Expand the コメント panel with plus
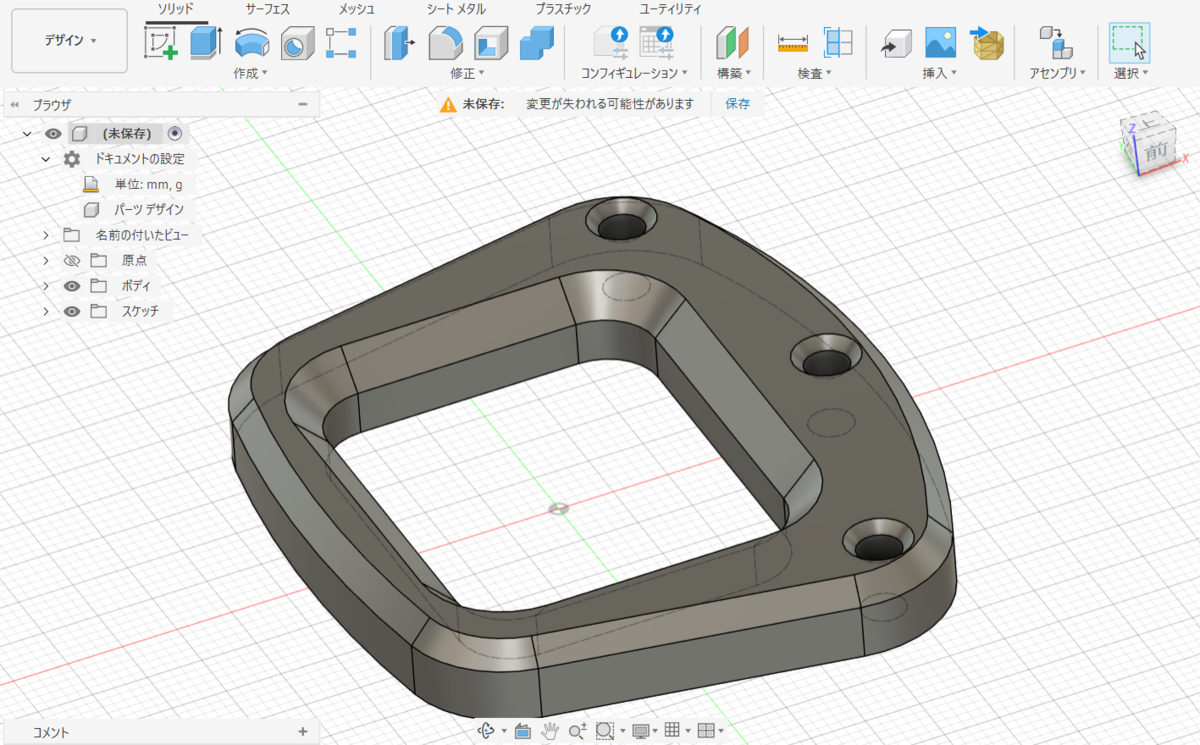Viewport: 1200px width, 745px height. coord(303,731)
